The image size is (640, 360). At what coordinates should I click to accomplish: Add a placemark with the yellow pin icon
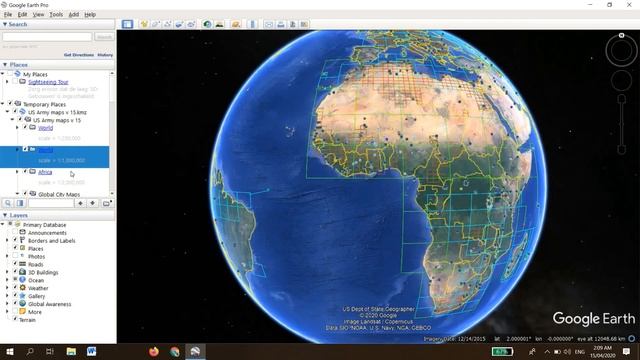[x=144, y=24]
